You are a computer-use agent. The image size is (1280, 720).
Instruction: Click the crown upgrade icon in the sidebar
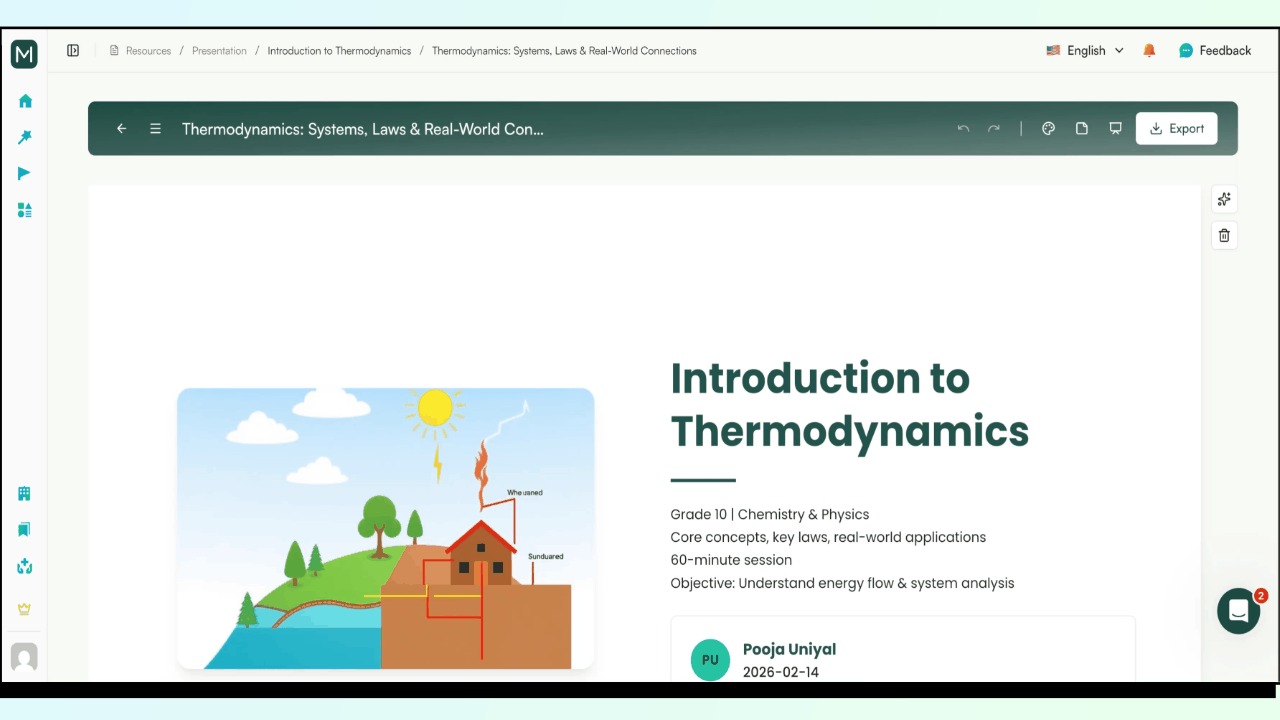pos(24,609)
